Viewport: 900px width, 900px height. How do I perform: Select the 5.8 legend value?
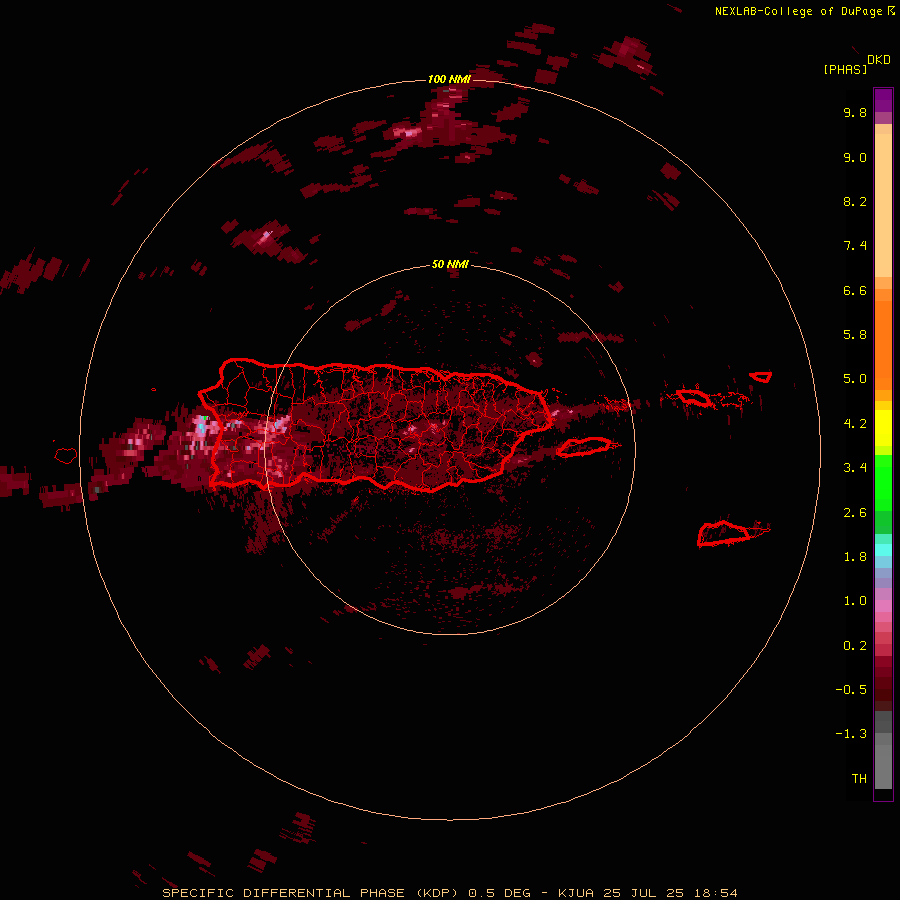(x=855, y=335)
